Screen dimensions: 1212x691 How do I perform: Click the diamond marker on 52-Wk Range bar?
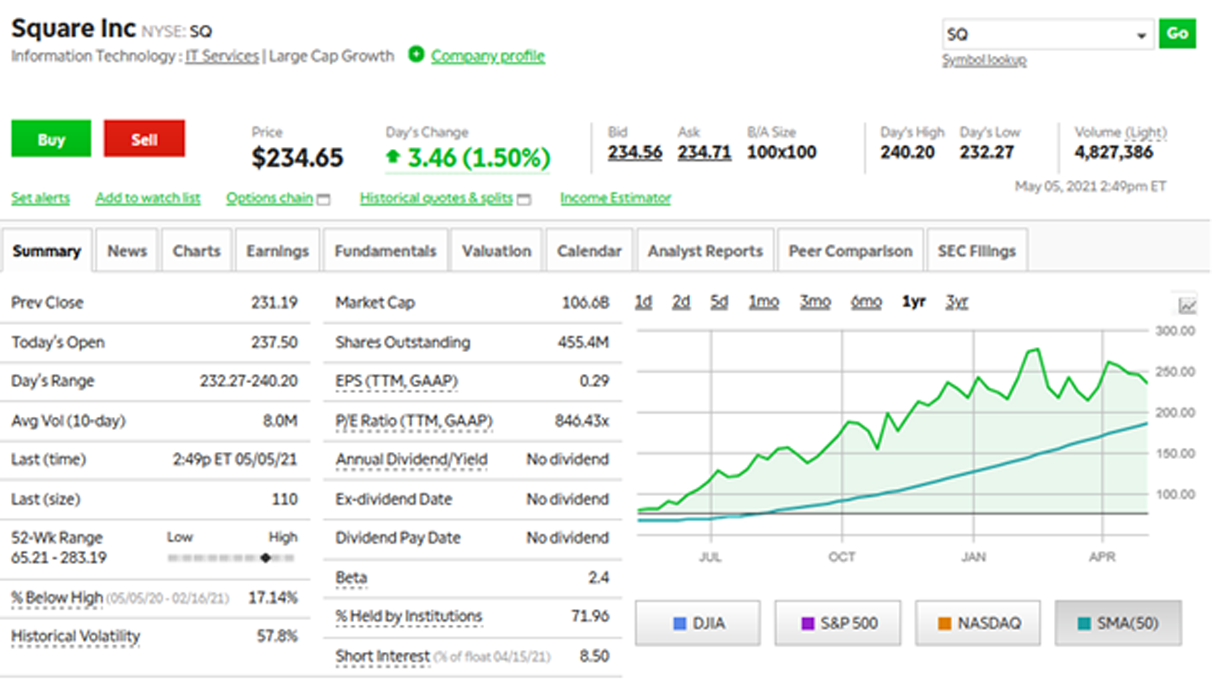click(x=265, y=557)
